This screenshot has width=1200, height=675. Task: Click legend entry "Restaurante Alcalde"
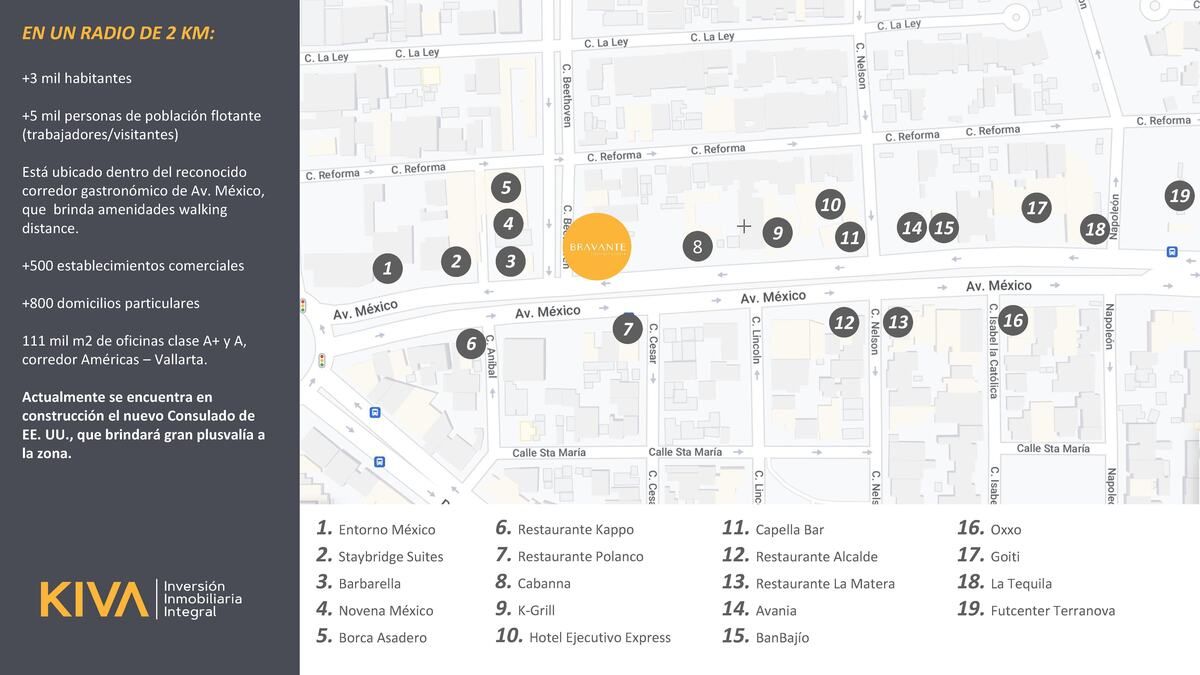(x=800, y=556)
